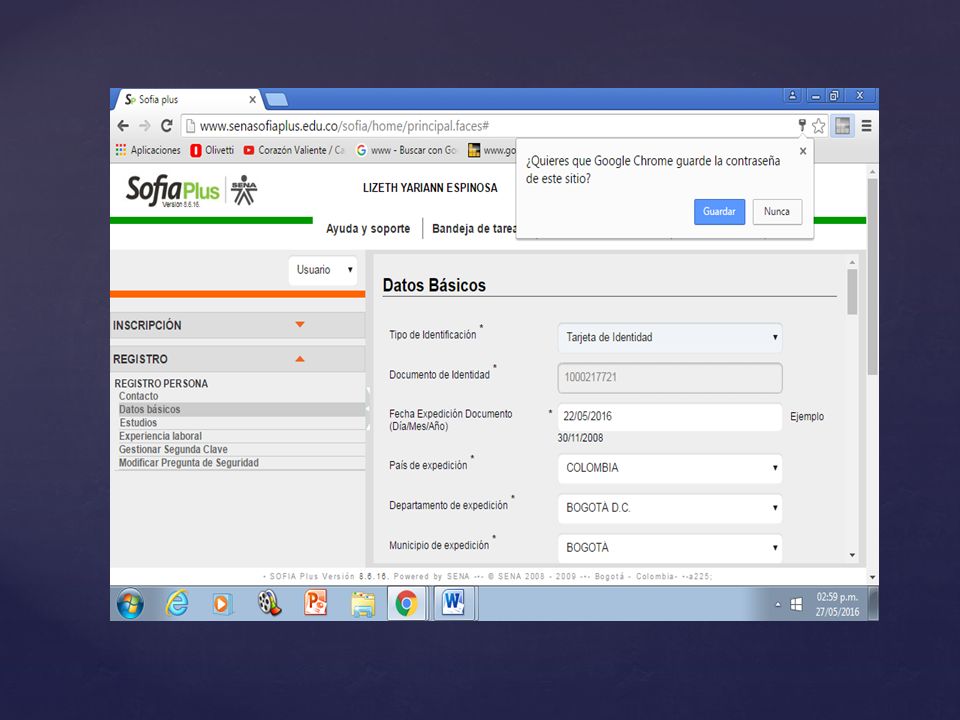Click Guardar to save the password
The image size is (960, 720).
pyautogui.click(x=719, y=212)
